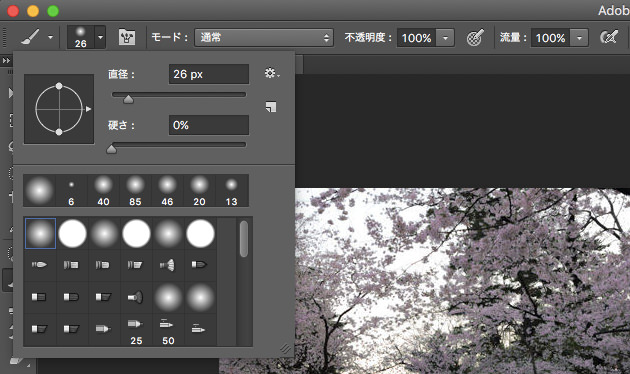Select the fan bristle brush preset
The image size is (630, 374).
tap(168, 265)
